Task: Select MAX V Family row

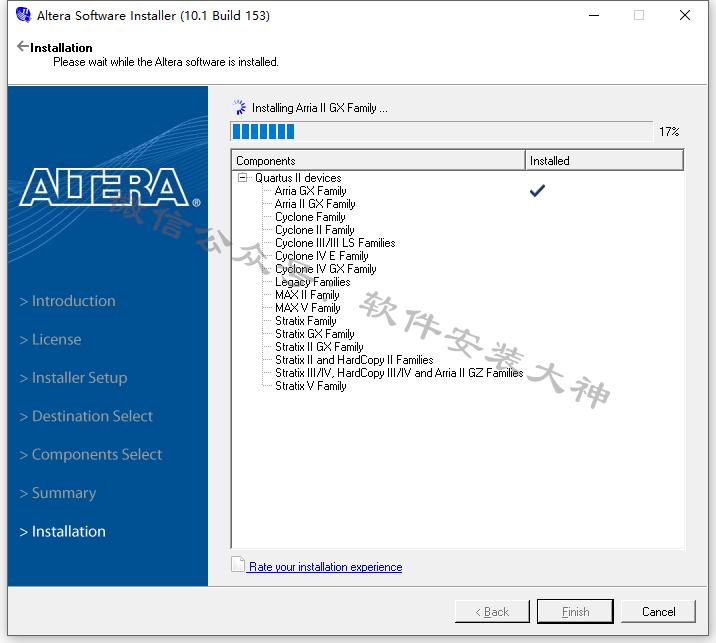Action: tap(308, 308)
